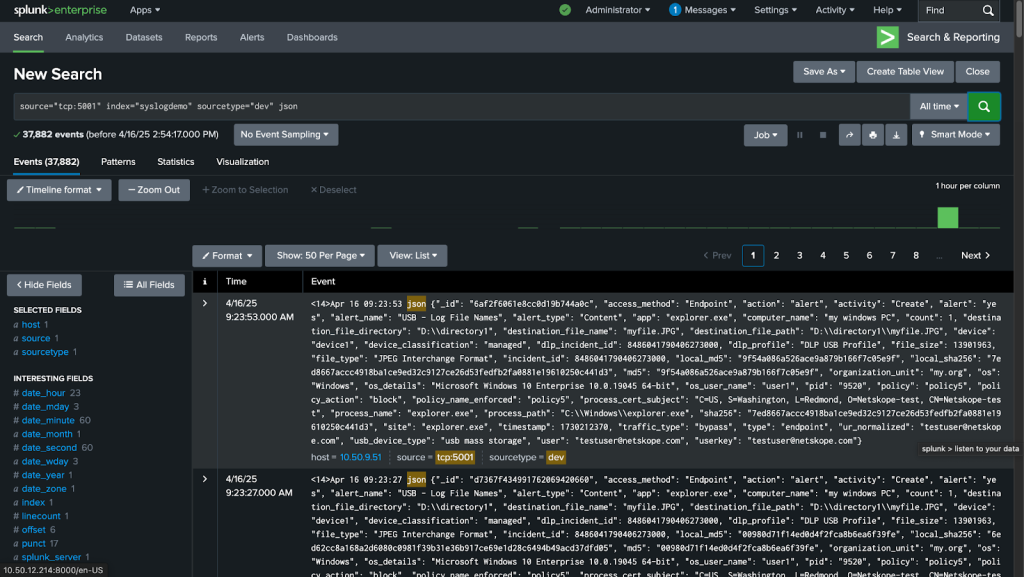1024x577 pixels.
Task: Click in the search query input
Action: 461,106
